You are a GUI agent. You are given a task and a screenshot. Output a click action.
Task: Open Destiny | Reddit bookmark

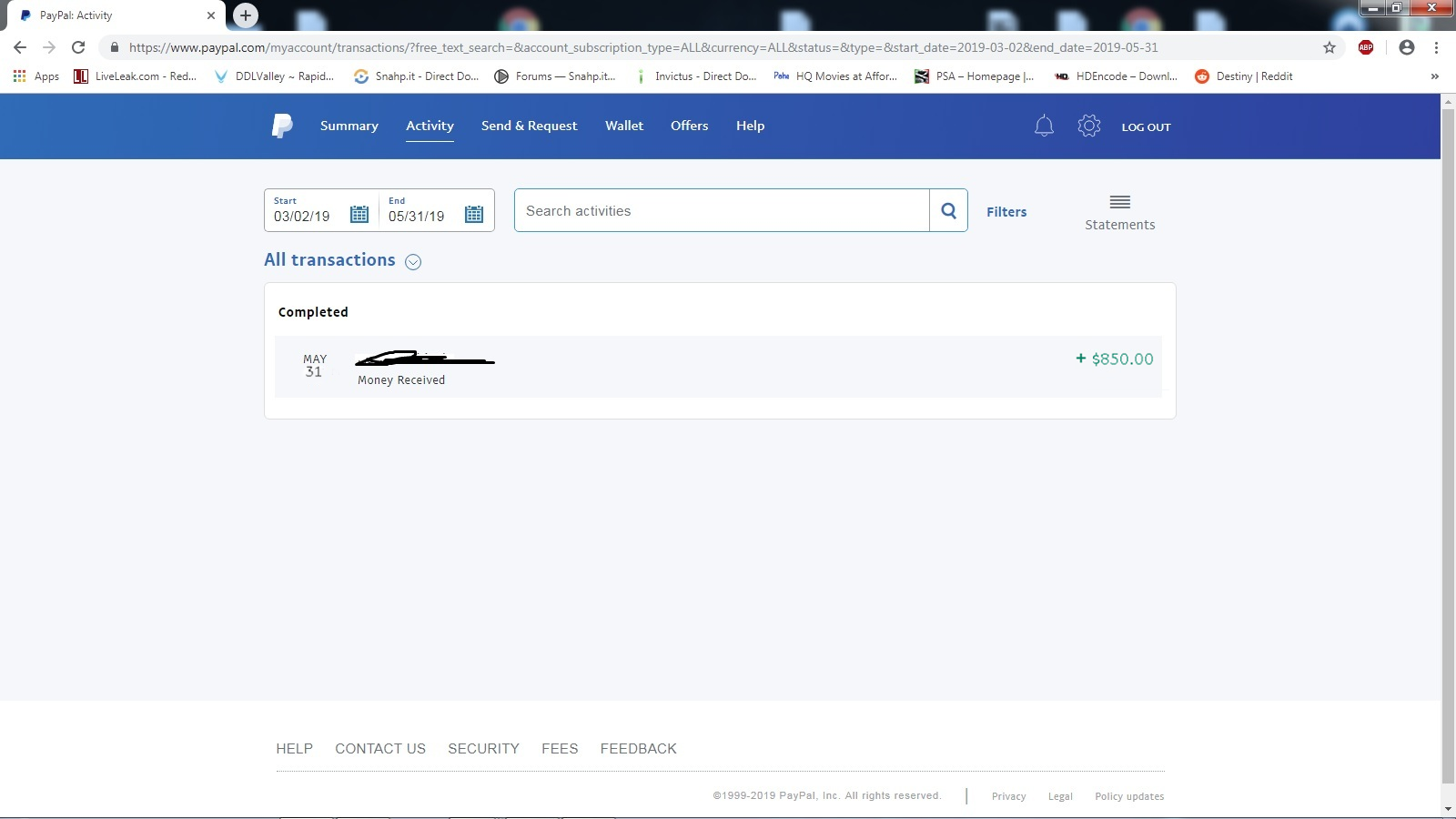pos(1244,76)
